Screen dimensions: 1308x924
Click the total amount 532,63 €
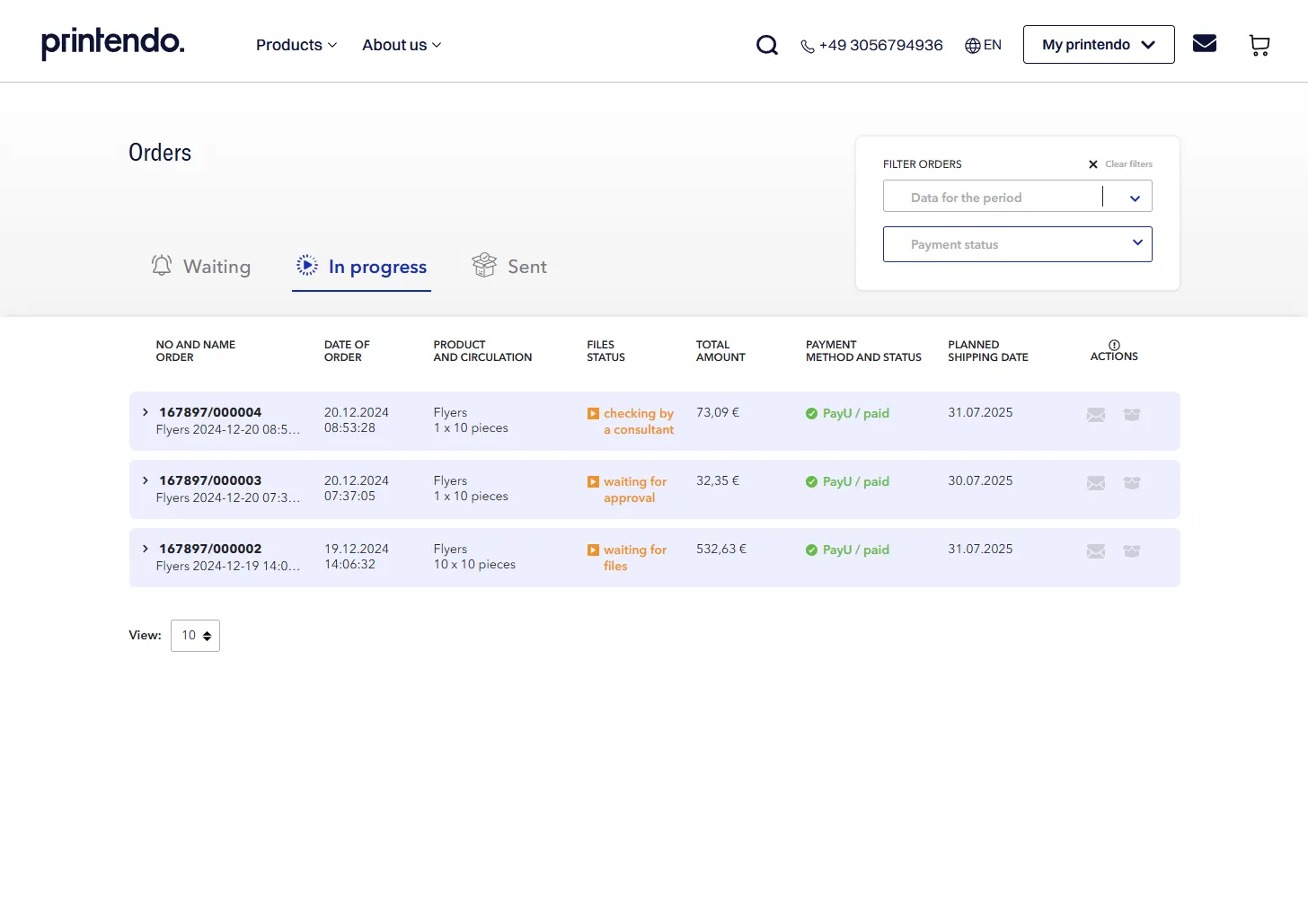(721, 549)
